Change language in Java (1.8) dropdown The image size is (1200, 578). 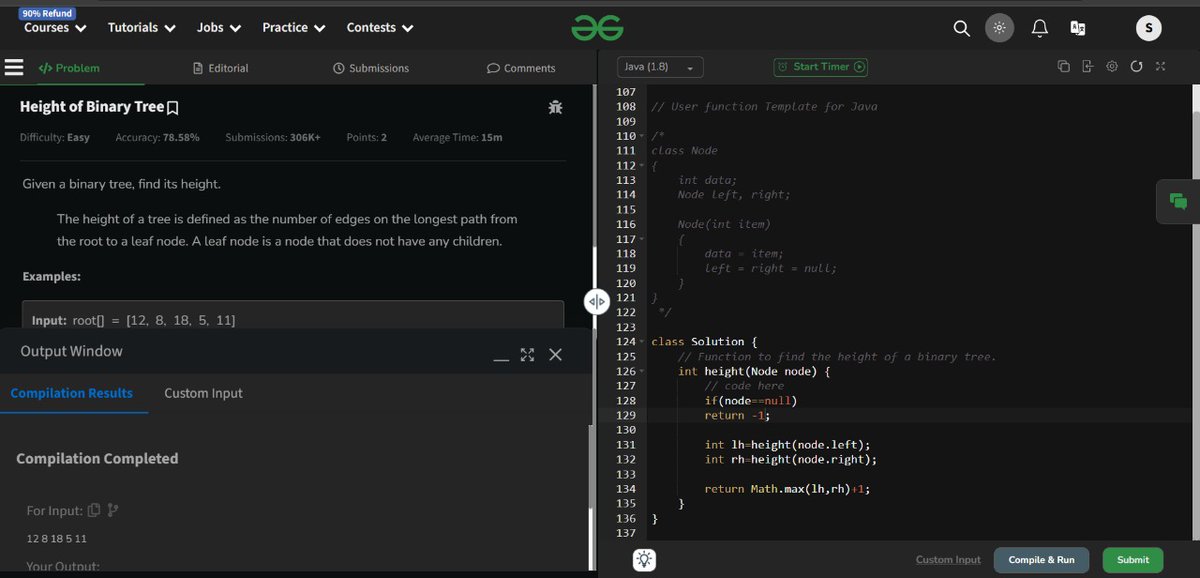pyautogui.click(x=660, y=67)
